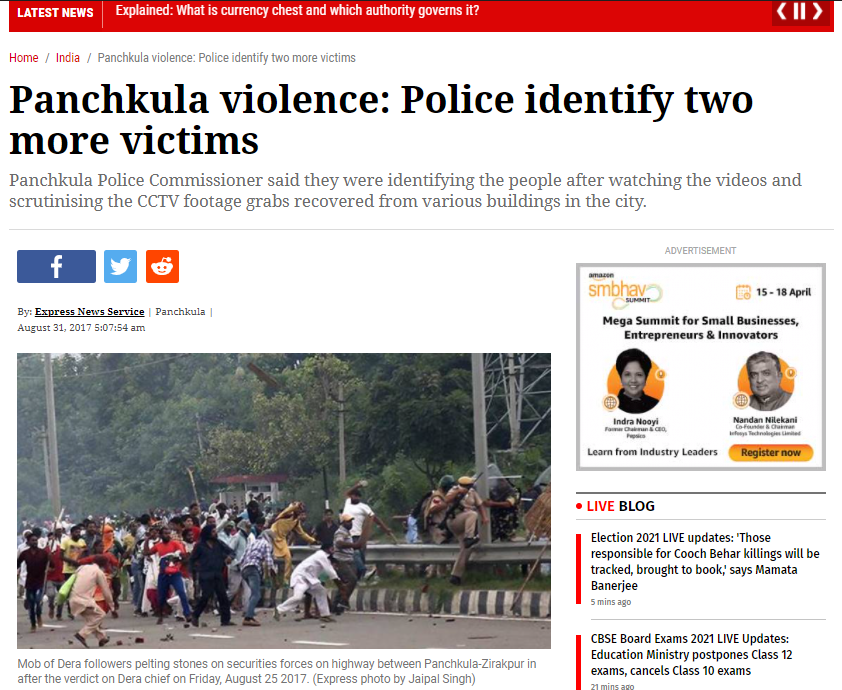Share article on Reddit
The image size is (842, 690).
(x=162, y=266)
